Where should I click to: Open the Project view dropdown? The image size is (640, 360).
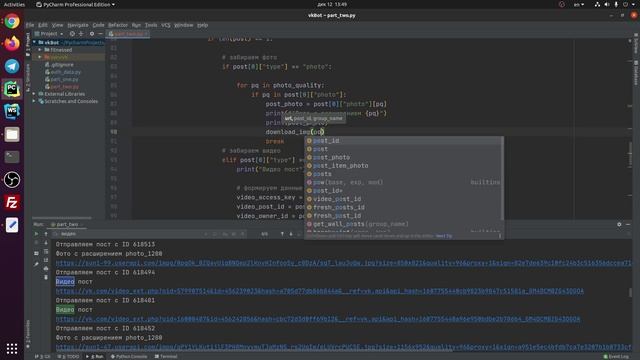49,34
